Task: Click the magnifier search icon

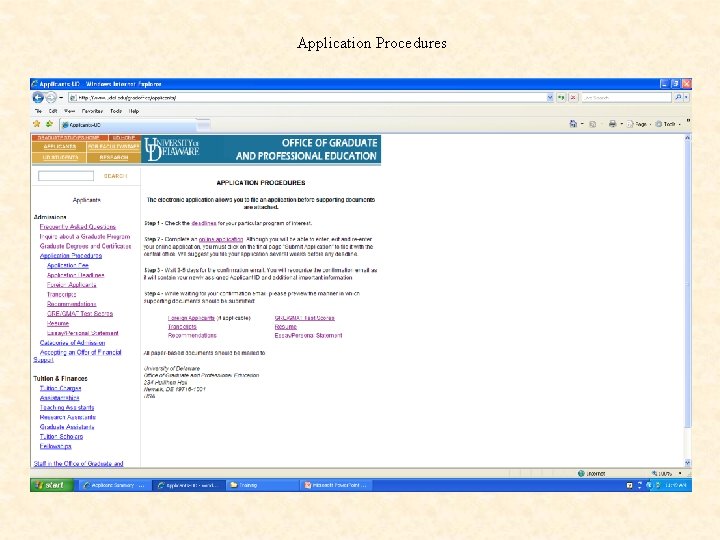Action: point(678,97)
